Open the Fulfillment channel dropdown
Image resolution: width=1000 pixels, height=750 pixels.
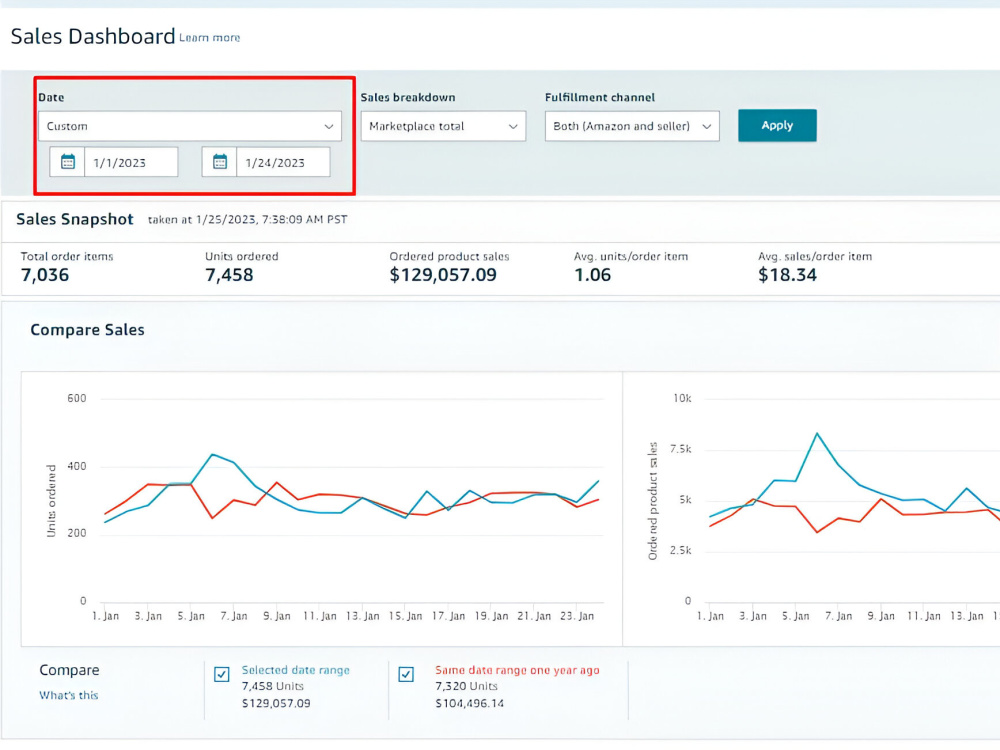[632, 126]
